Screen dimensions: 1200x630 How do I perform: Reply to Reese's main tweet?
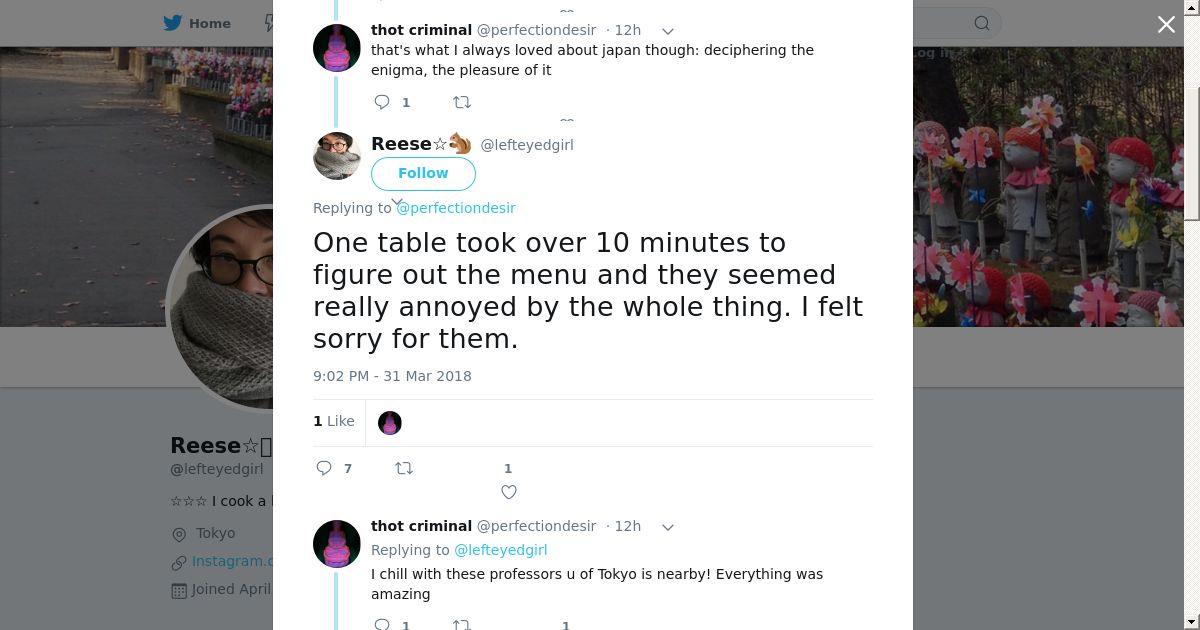click(324, 468)
